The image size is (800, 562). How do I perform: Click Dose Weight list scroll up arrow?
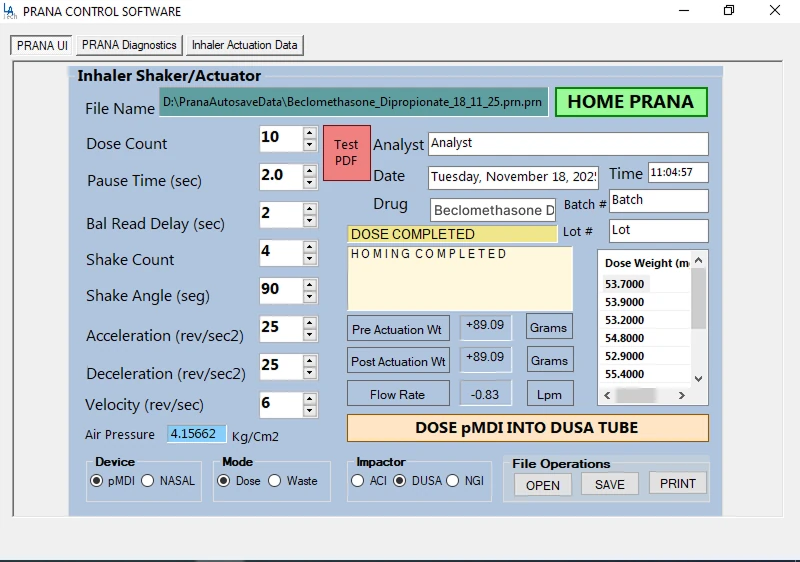(698, 260)
